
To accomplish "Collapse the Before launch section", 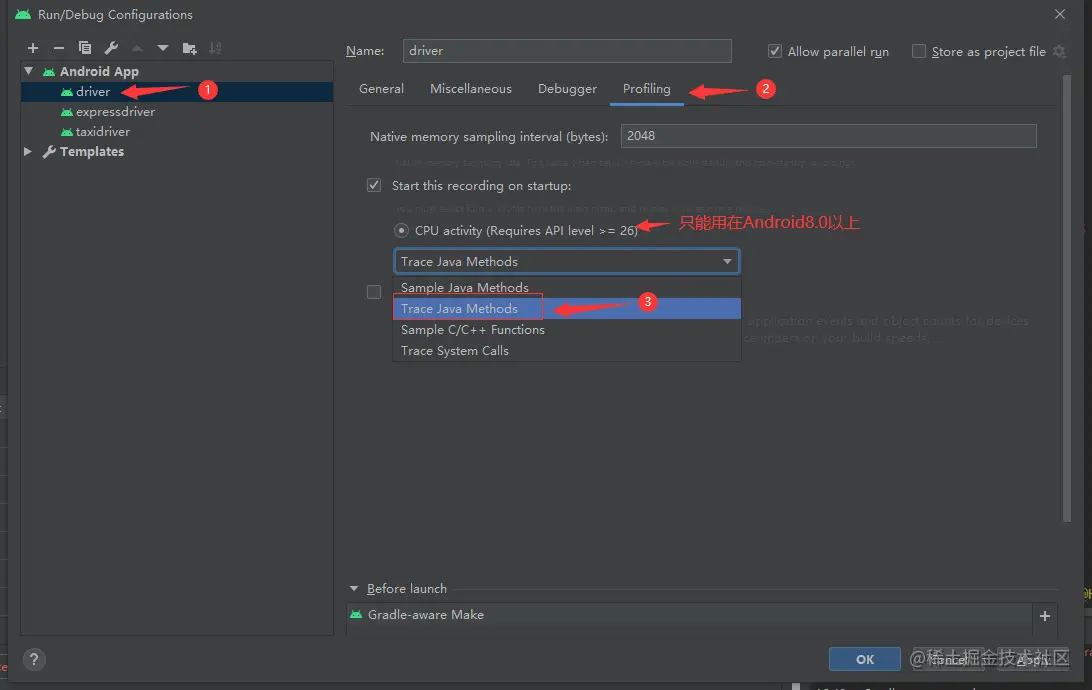I will click(x=354, y=589).
